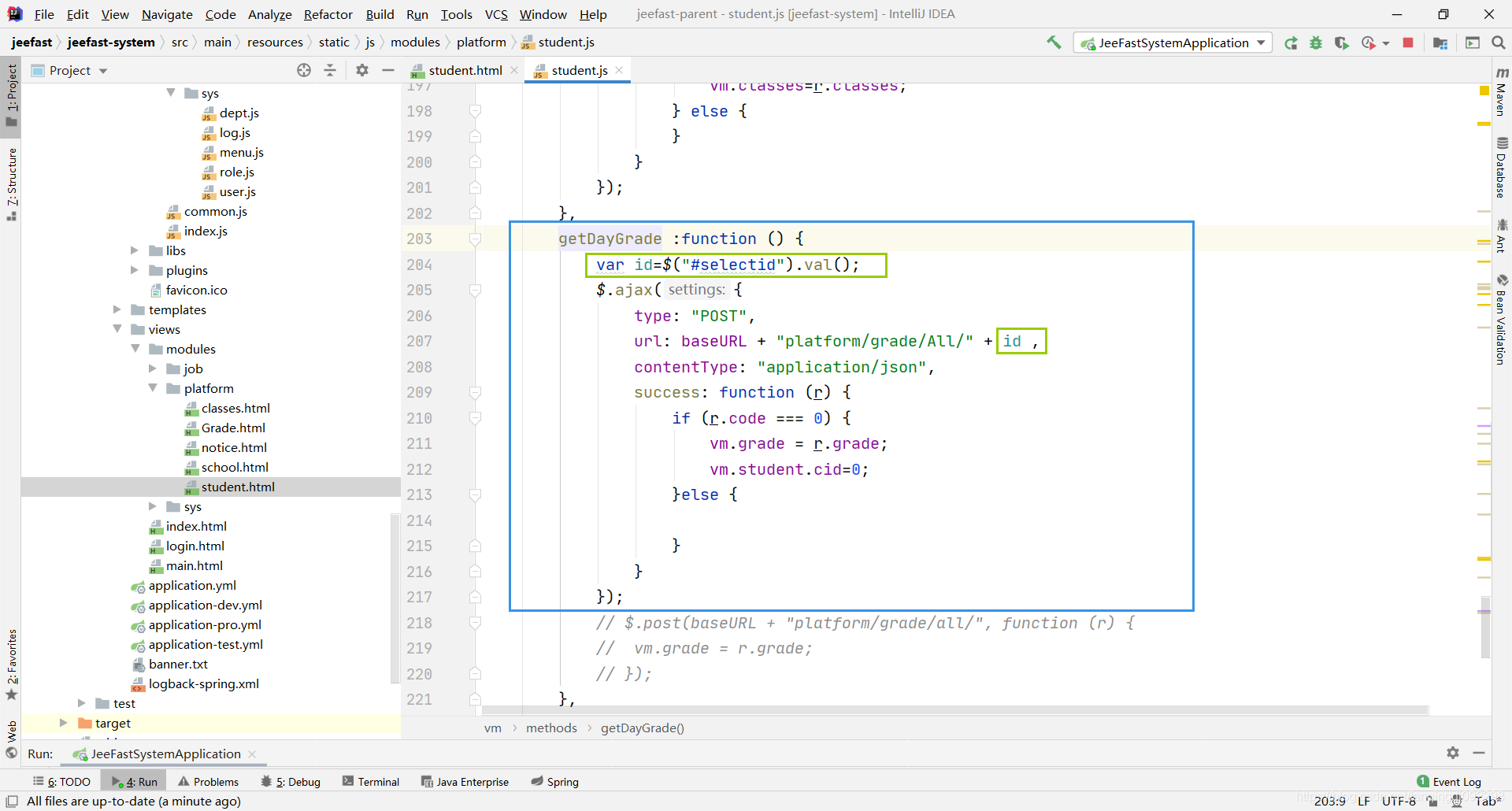Click the Rerun application icon in toolbar
Viewport: 1512px width, 811px height.
[1291, 43]
